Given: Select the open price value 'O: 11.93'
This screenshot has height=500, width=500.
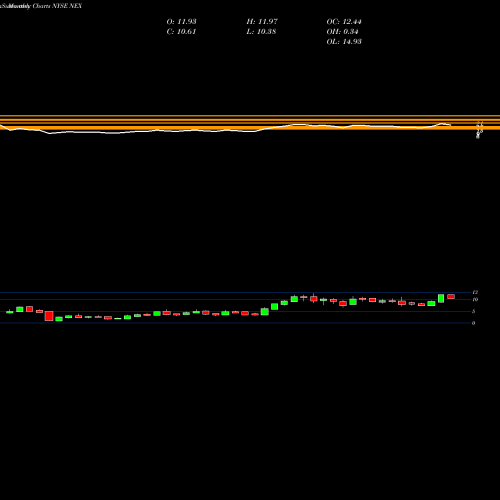Looking at the screenshot, I should (181, 22).
